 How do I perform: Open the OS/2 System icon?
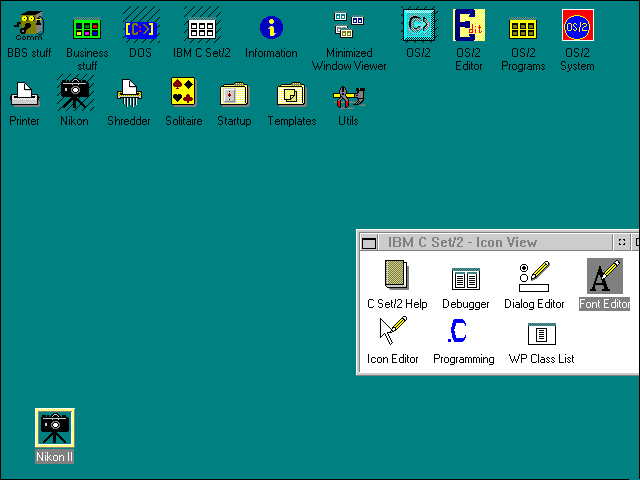pyautogui.click(x=578, y=25)
